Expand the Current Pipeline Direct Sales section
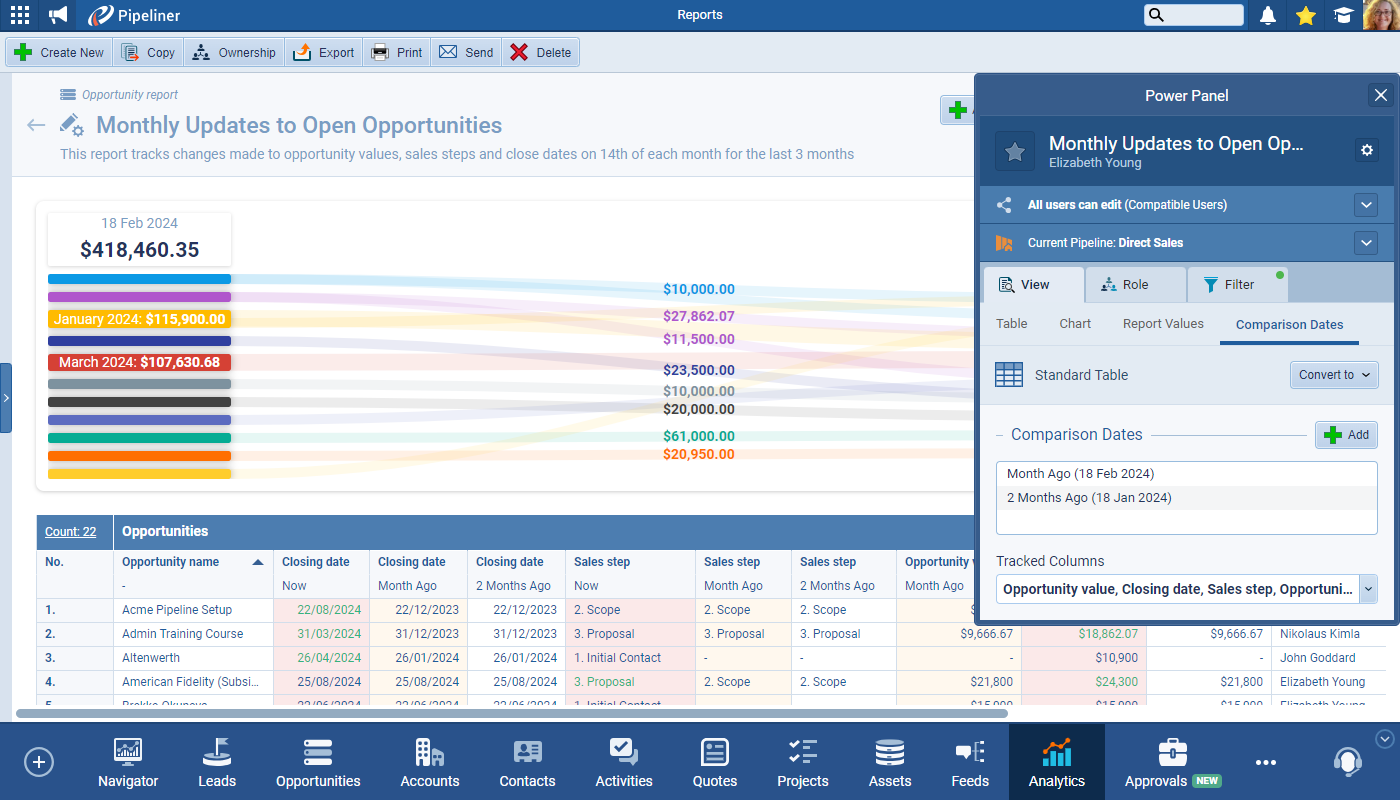 (x=1366, y=243)
